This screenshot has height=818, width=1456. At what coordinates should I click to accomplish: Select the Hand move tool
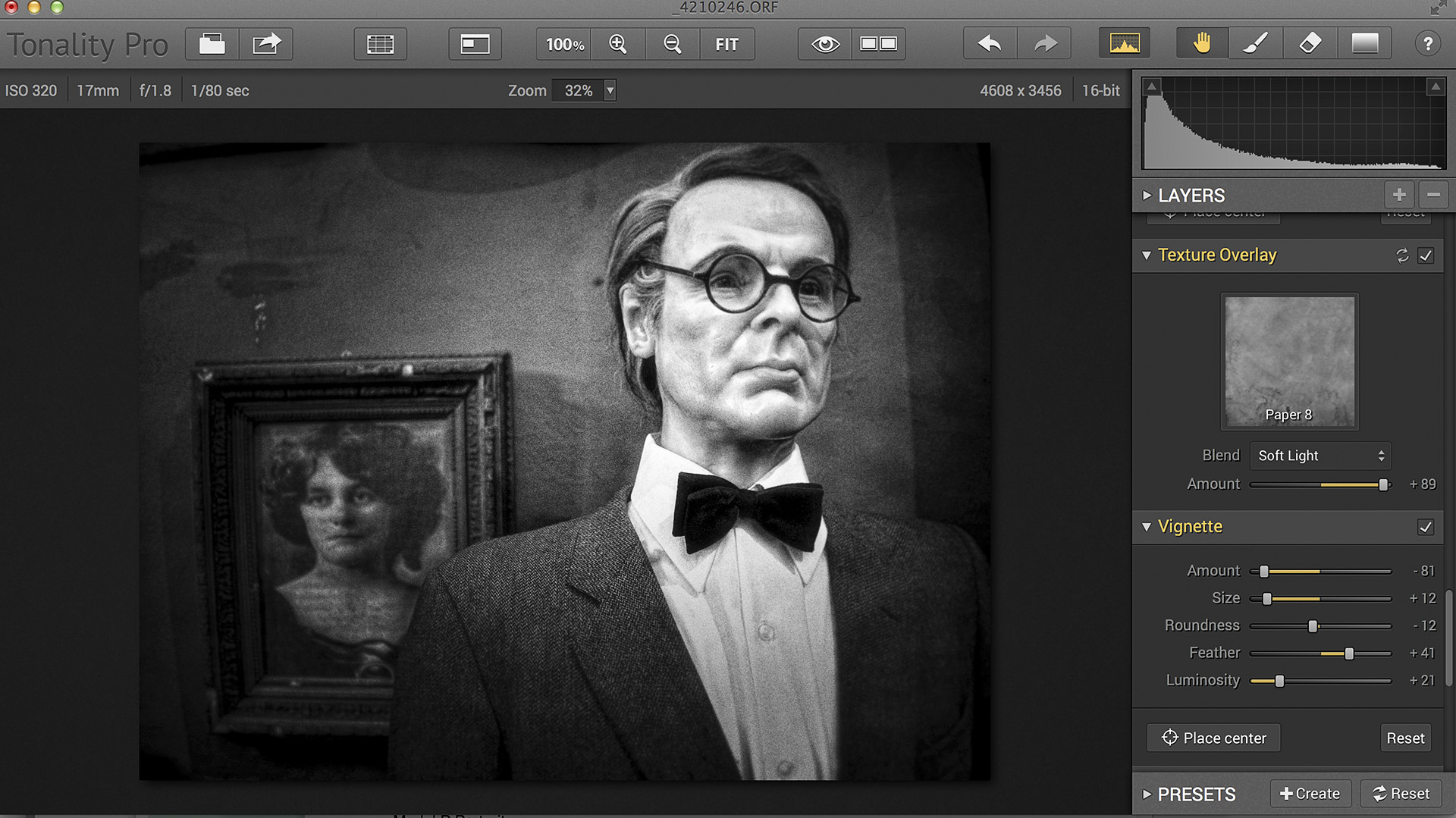1202,44
